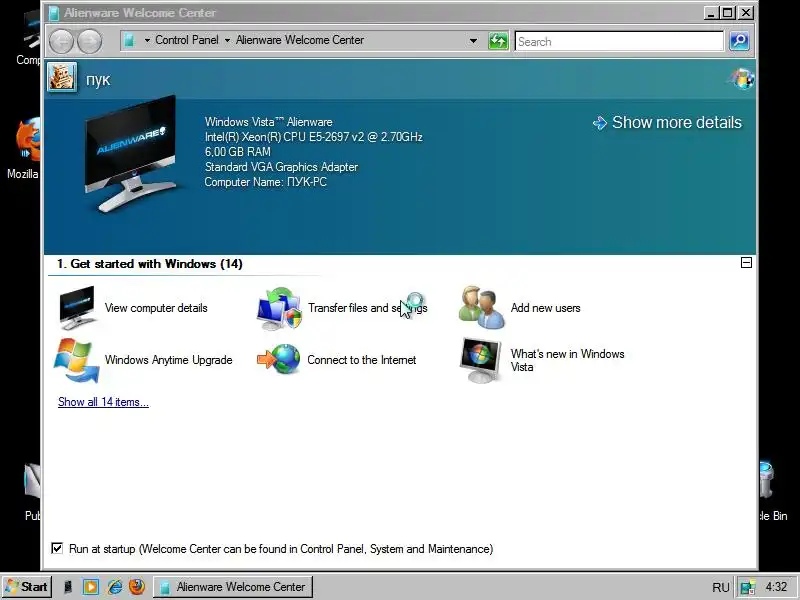Open What's new in Windows Vista icon

pos(480,360)
